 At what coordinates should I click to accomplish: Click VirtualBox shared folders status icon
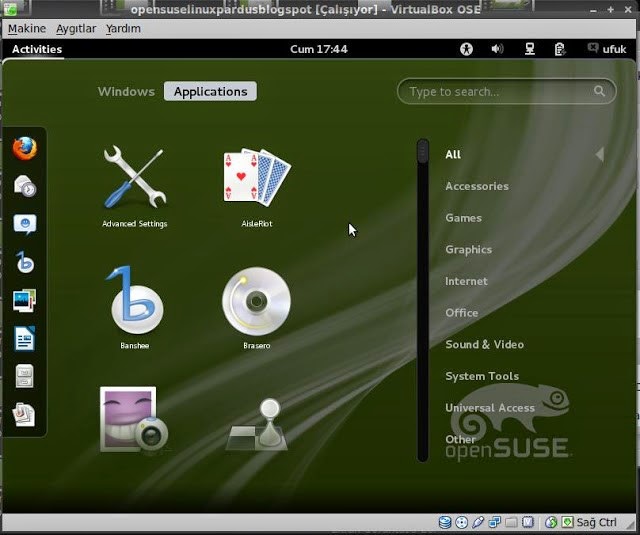[x=511, y=522]
